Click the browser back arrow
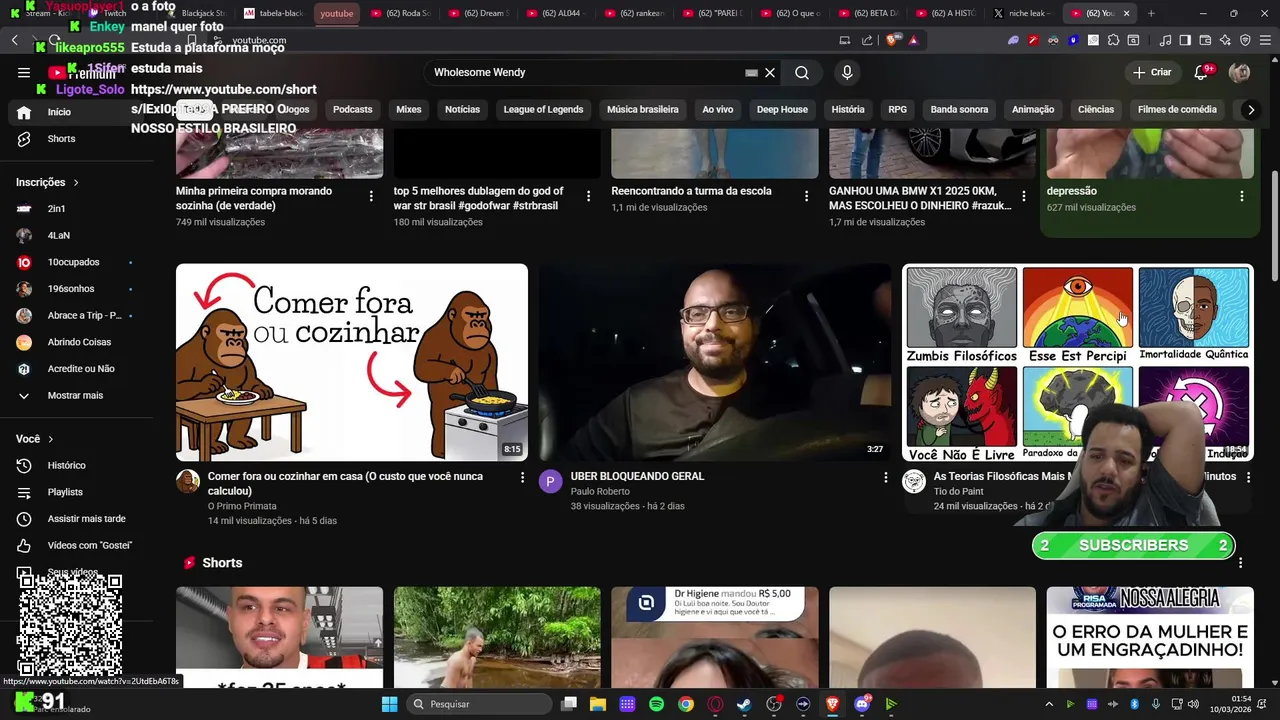1280x720 pixels. point(14,40)
